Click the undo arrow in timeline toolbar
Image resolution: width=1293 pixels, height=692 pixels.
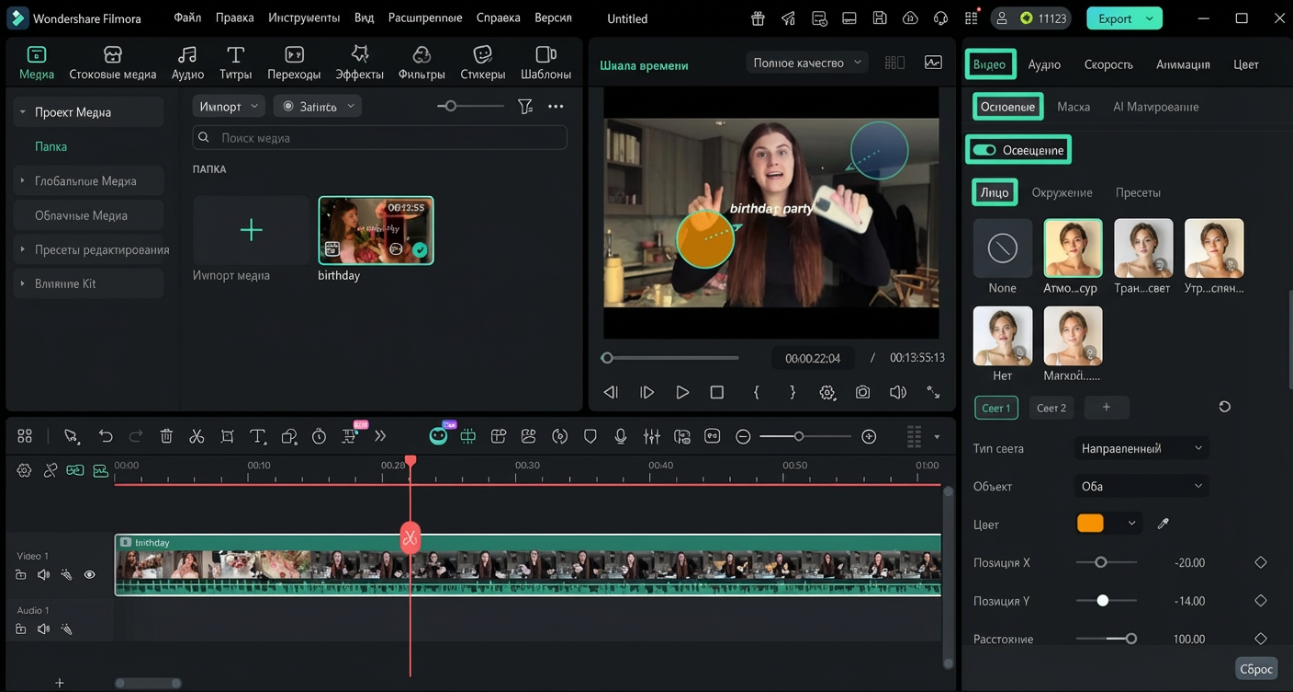(105, 437)
